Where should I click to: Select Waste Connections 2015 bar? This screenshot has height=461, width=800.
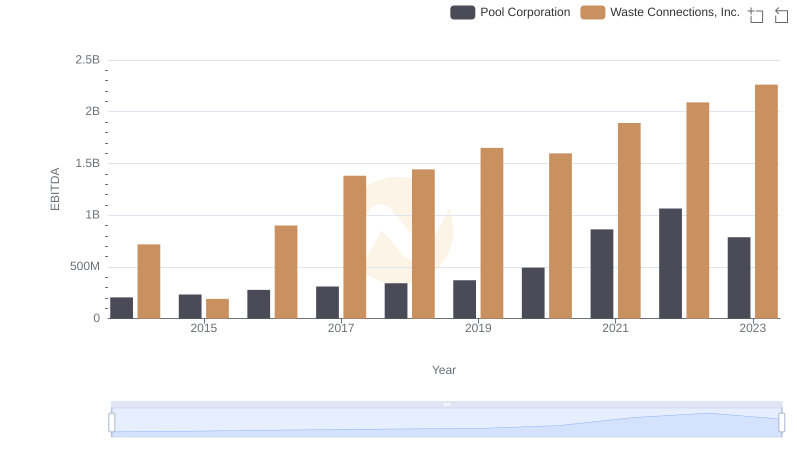[217, 309]
